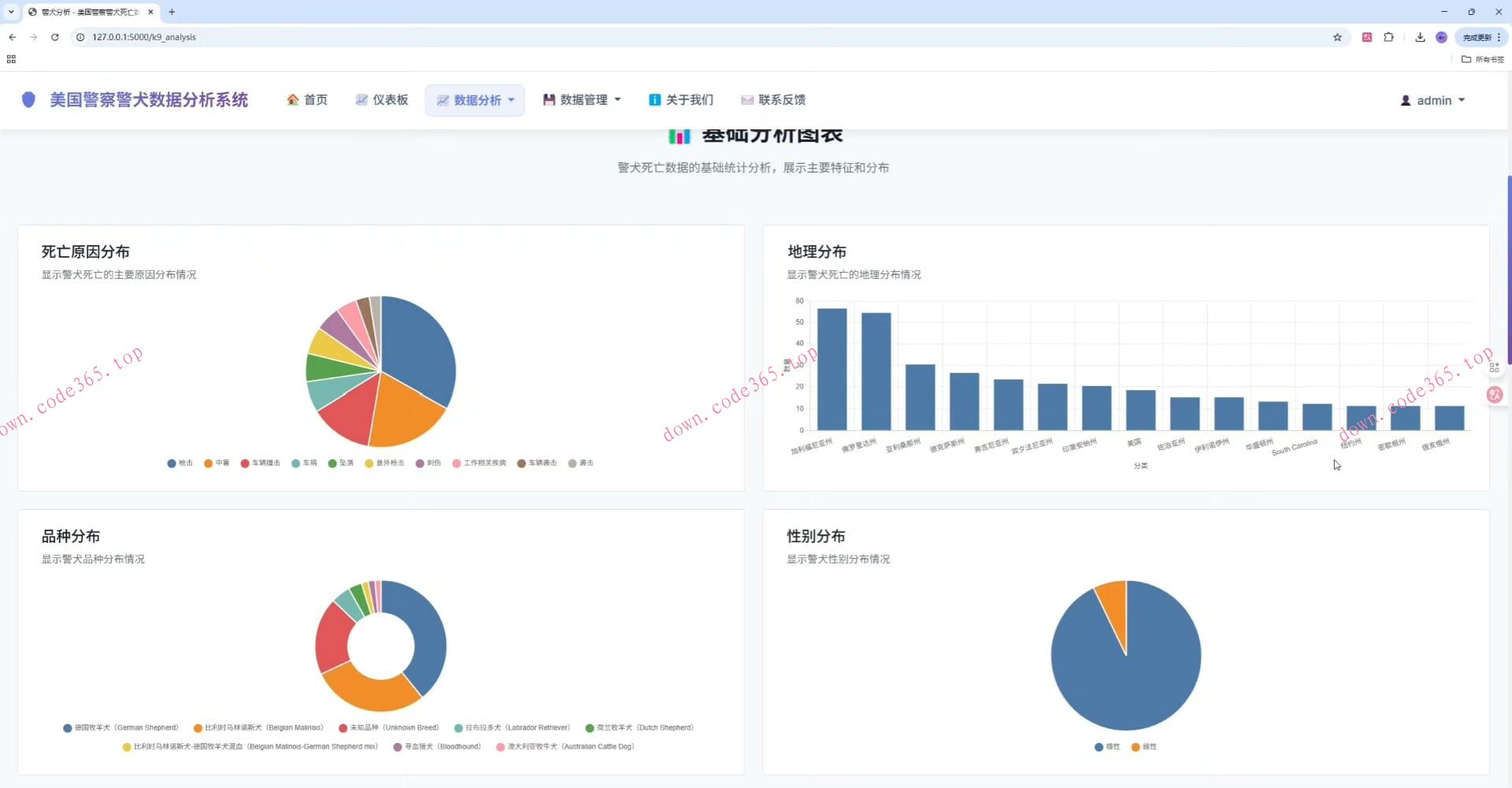Open the 仪表板 nav item

pyautogui.click(x=382, y=100)
